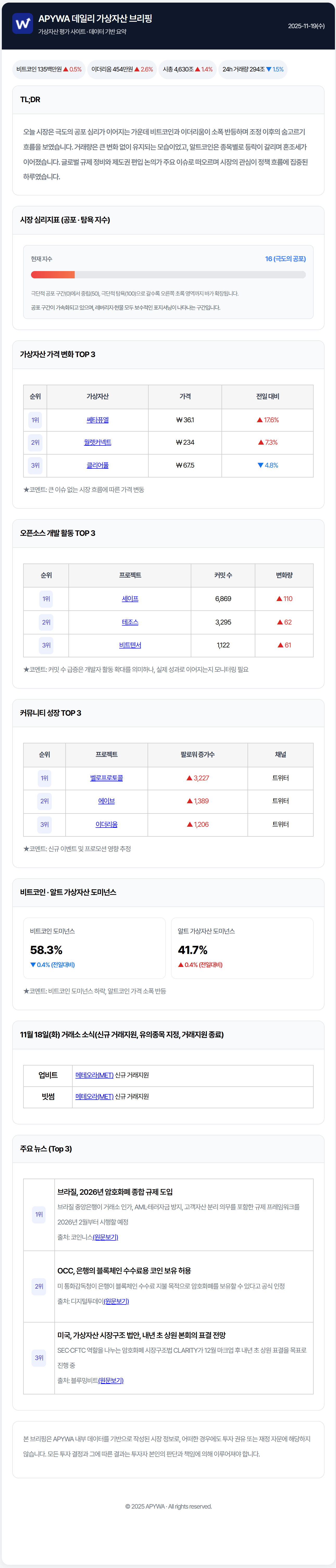Screen dimensions: 336x1568
Task: Open the 에이브 community link
Action: point(106,801)
